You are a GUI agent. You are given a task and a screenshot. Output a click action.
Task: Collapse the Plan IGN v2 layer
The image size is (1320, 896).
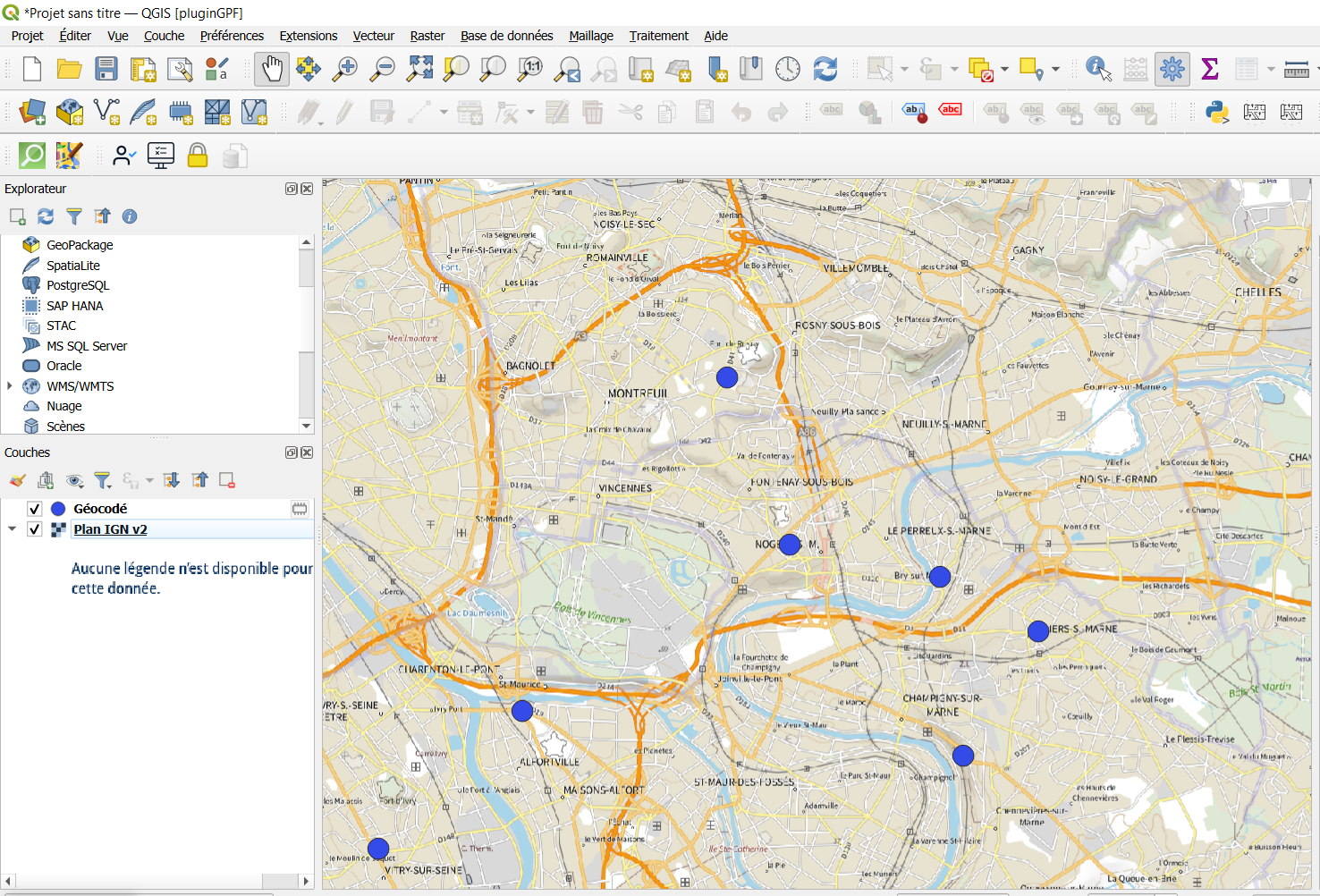pos(12,529)
